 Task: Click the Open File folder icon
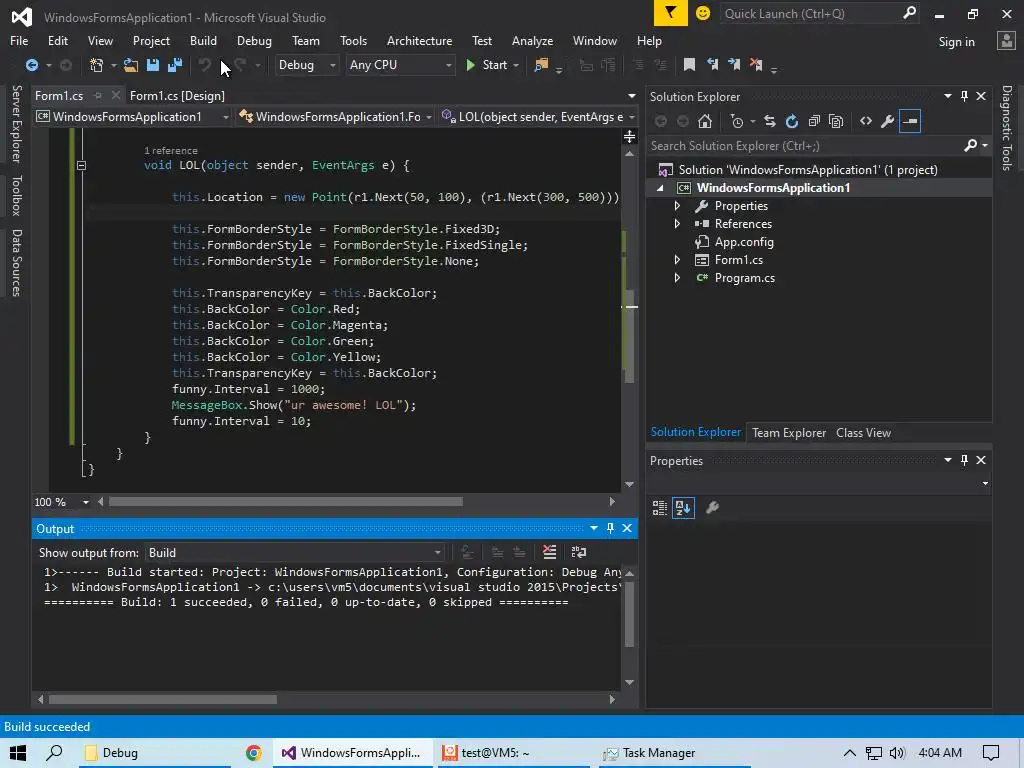131,65
